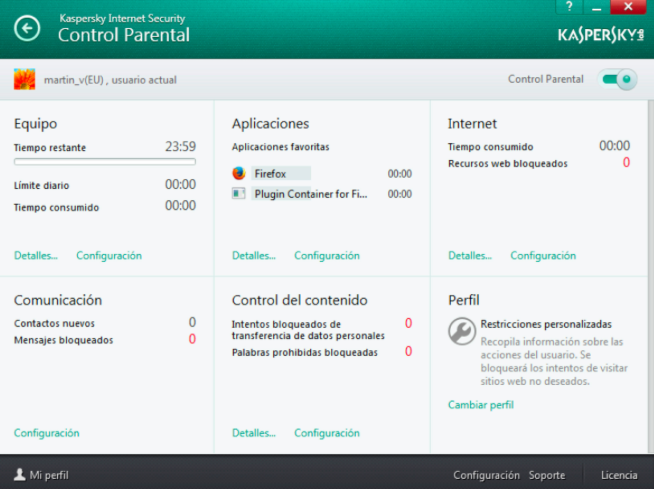Open Configuración link under Comunicación
This screenshot has height=489, width=654.
click(x=47, y=433)
